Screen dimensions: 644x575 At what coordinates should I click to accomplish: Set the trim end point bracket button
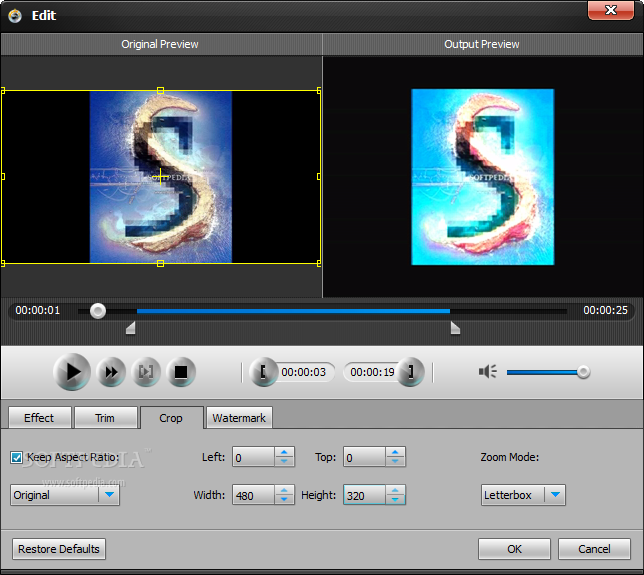pyautogui.click(x=410, y=372)
